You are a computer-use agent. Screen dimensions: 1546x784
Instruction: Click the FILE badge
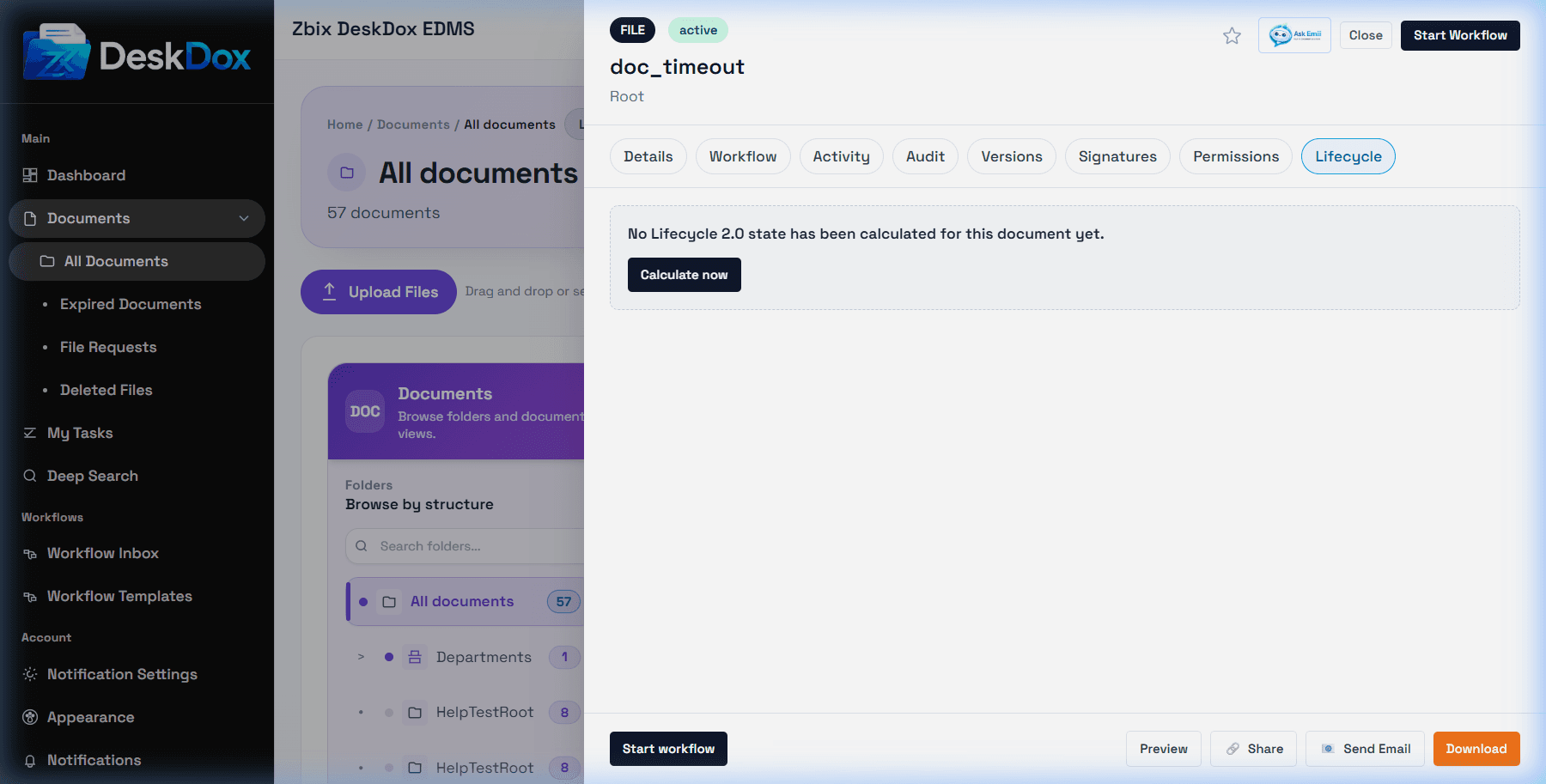coord(633,30)
